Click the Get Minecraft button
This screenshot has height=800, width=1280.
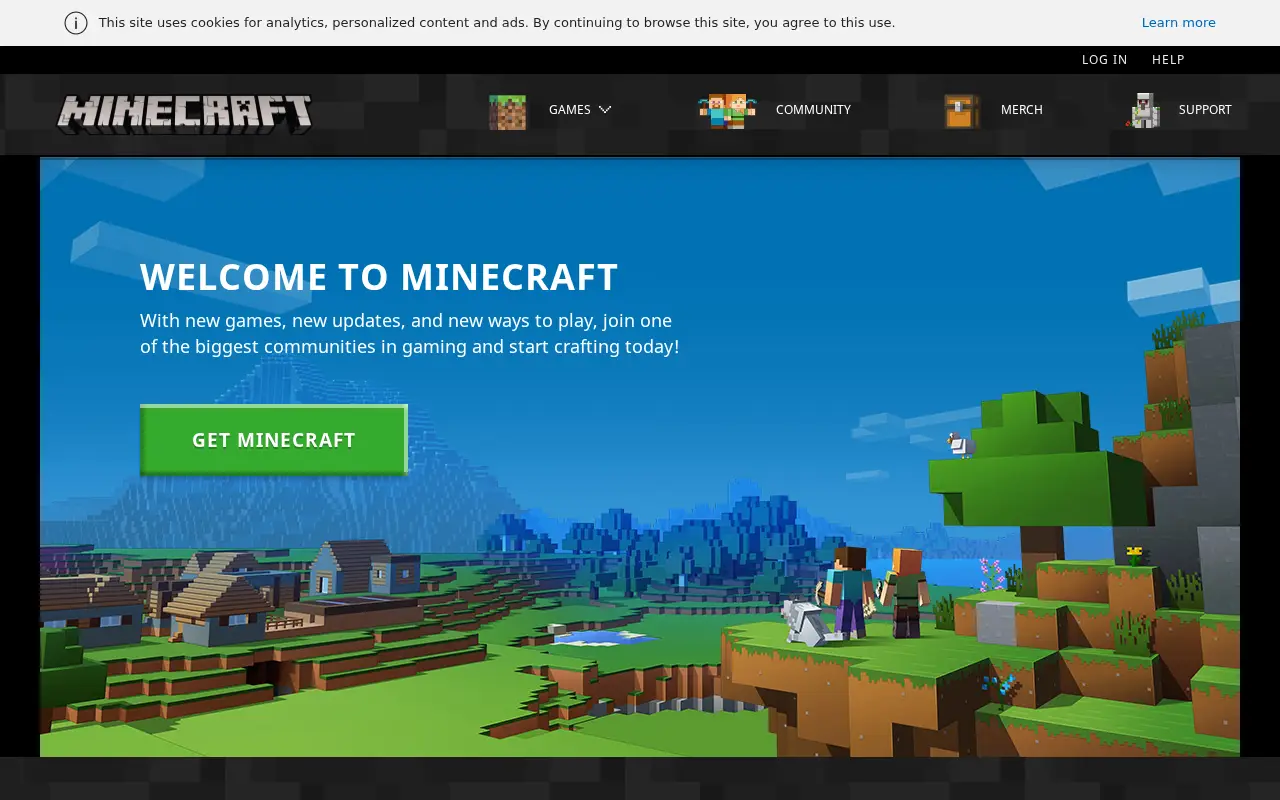point(274,439)
